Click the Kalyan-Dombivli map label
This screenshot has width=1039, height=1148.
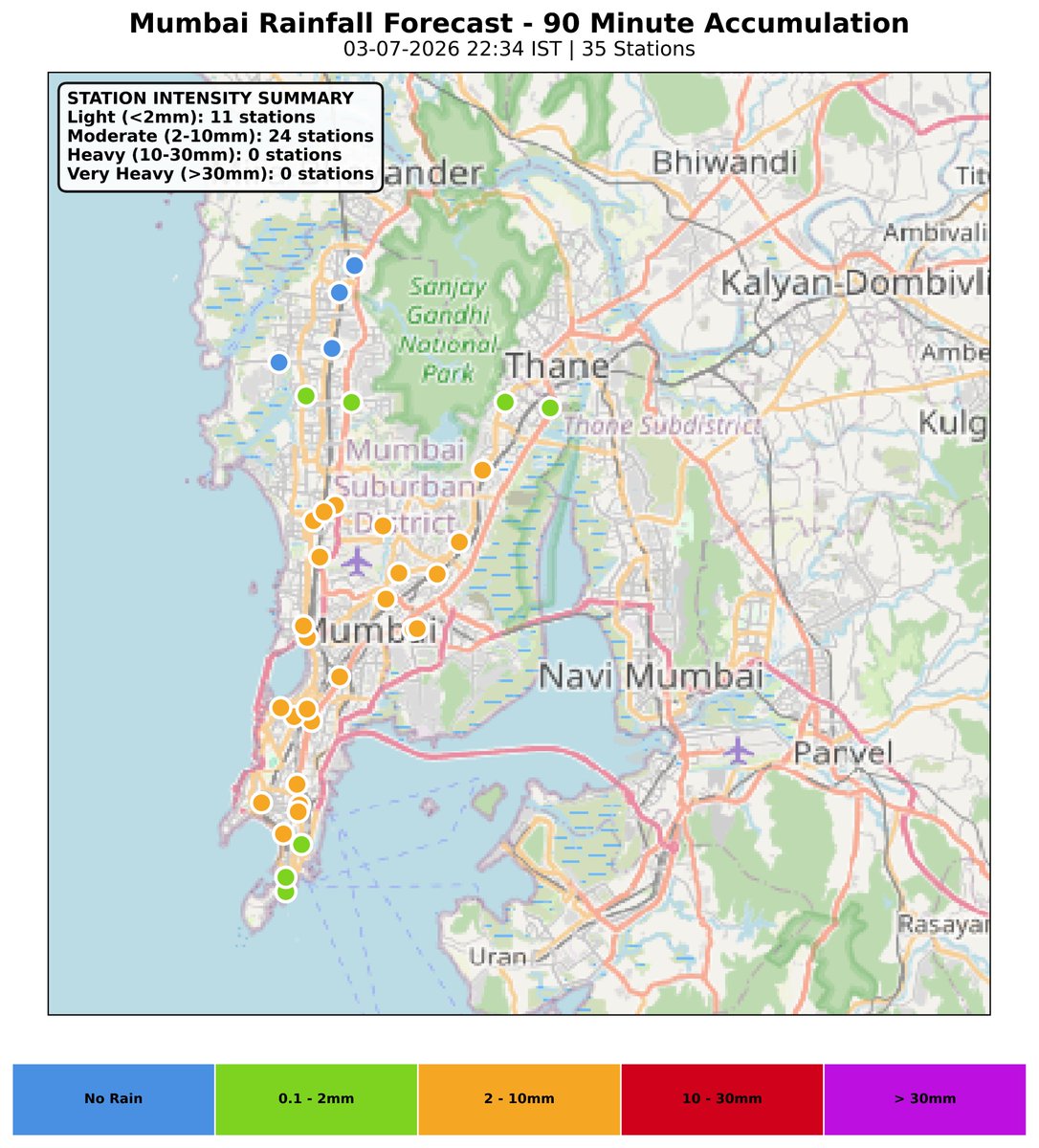point(854,283)
